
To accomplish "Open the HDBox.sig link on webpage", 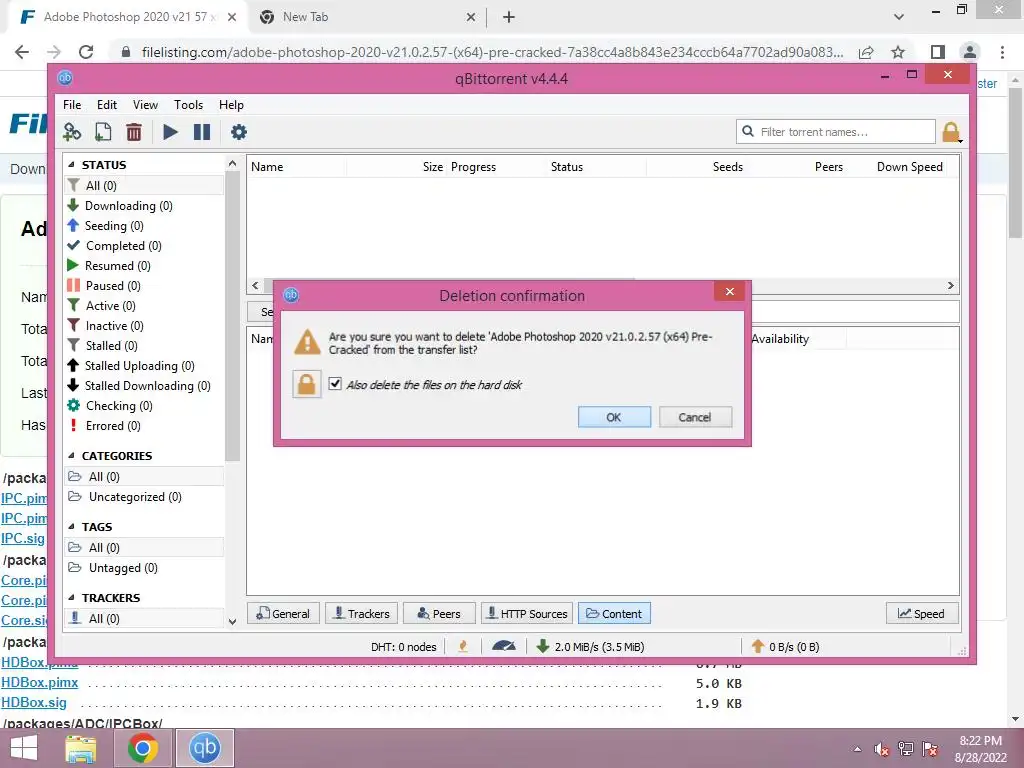I will [34, 703].
